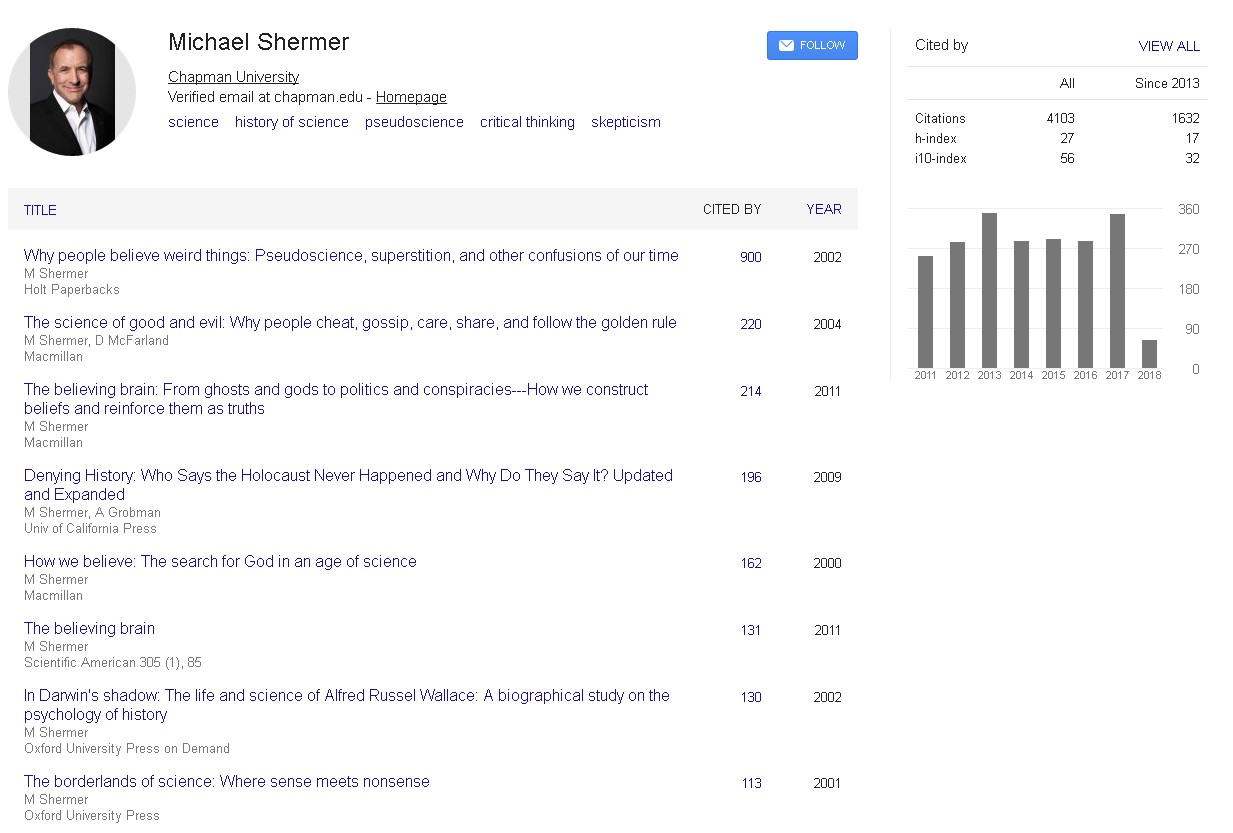This screenshot has height=833, width=1233.
Task: Open the 131 citations count link
Action: click(x=750, y=630)
